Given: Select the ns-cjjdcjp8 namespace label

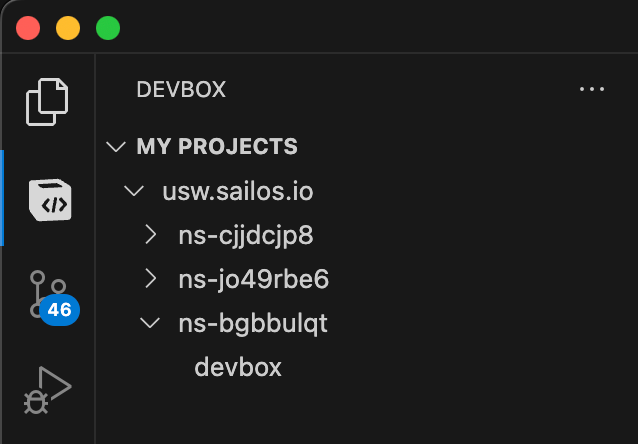Looking at the screenshot, I should click(246, 236).
